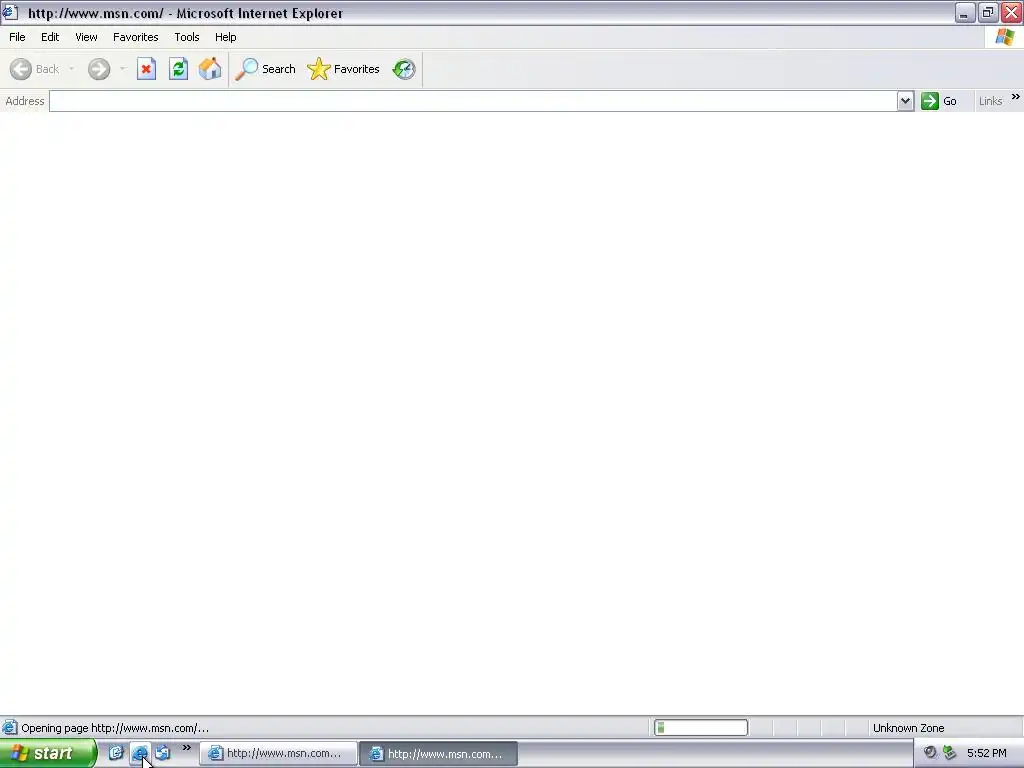Click the Unknown Zone status text
This screenshot has height=768, width=1024.
click(908, 728)
